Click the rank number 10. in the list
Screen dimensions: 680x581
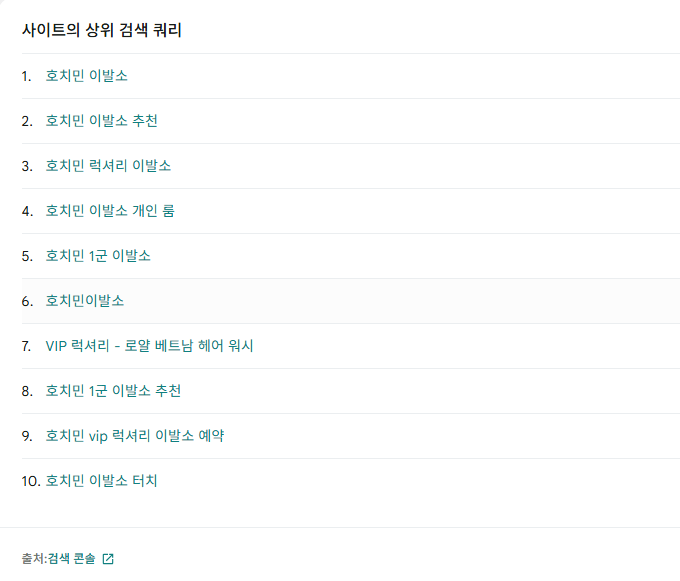(x=31, y=482)
